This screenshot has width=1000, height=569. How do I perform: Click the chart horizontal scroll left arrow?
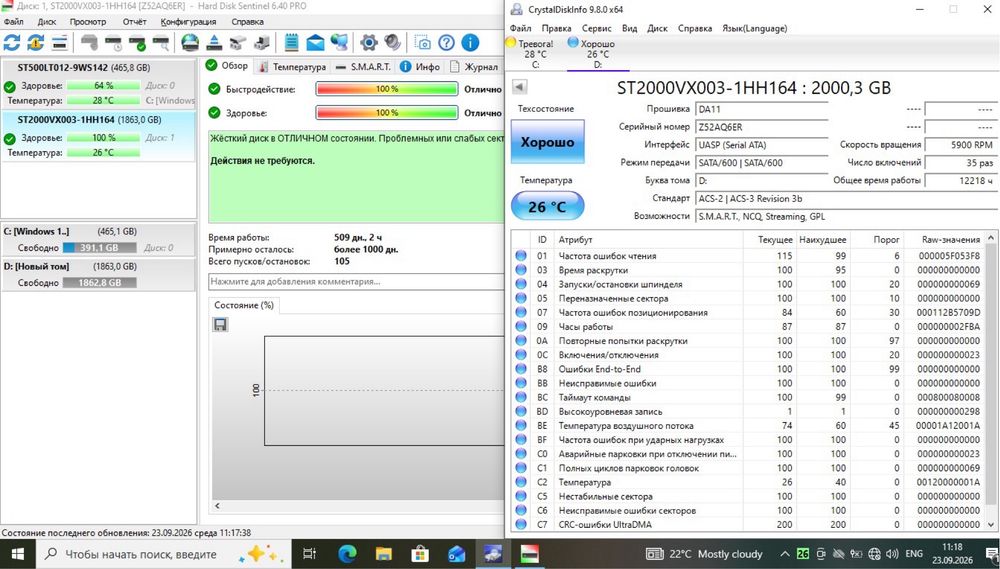[x=217, y=505]
